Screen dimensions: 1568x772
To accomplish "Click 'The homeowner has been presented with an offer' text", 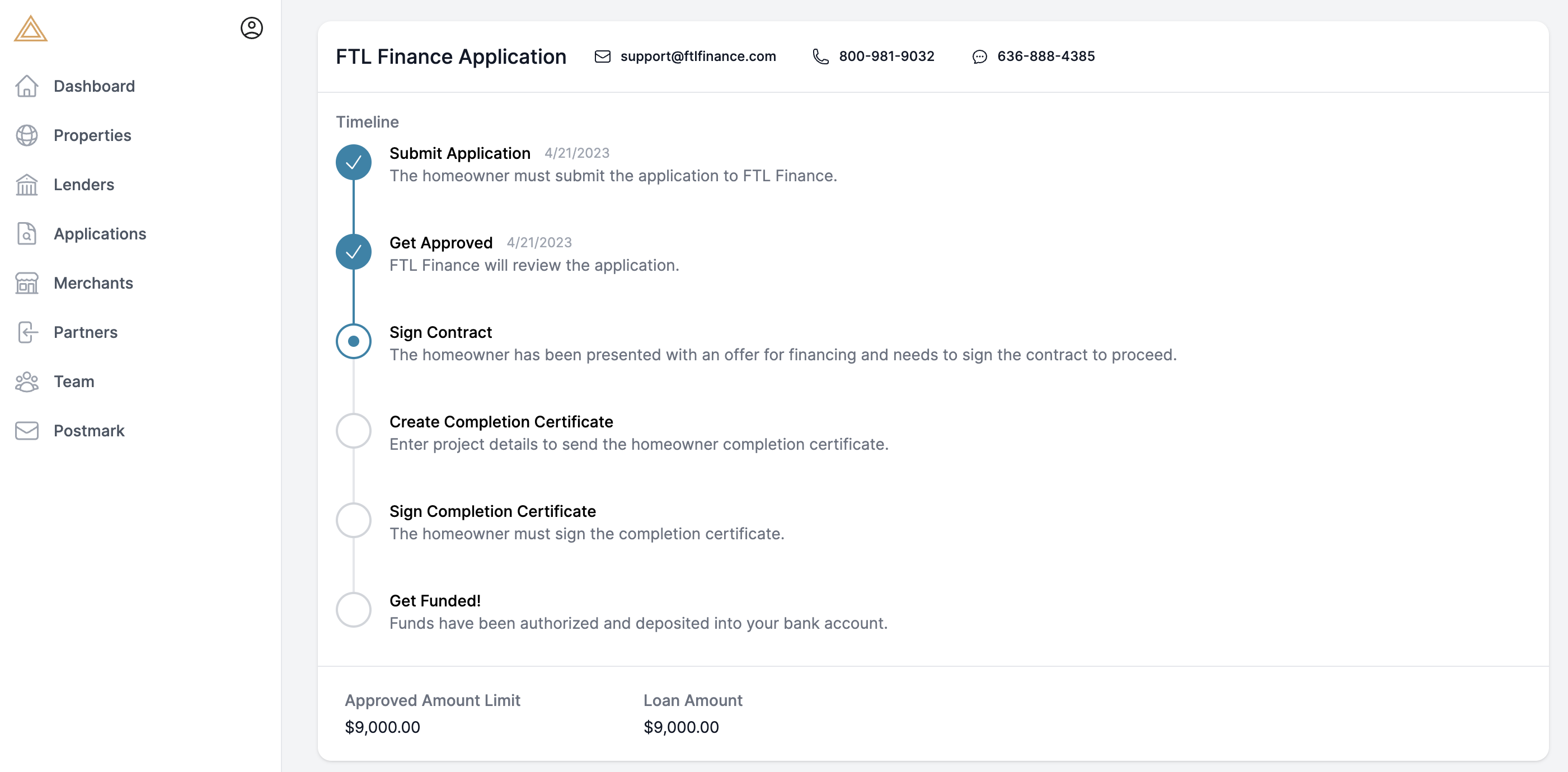I will 783,355.
